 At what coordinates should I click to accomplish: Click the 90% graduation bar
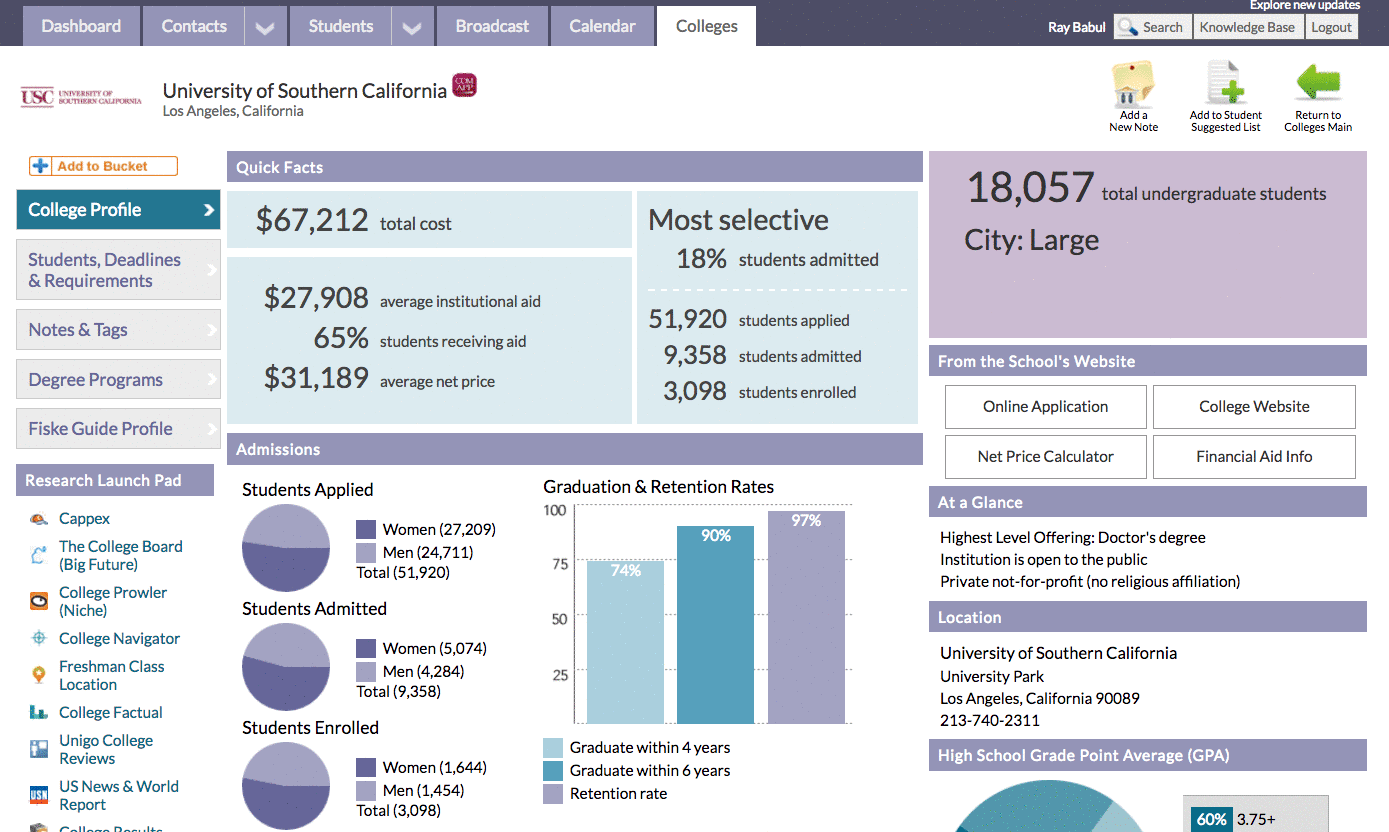point(715,625)
